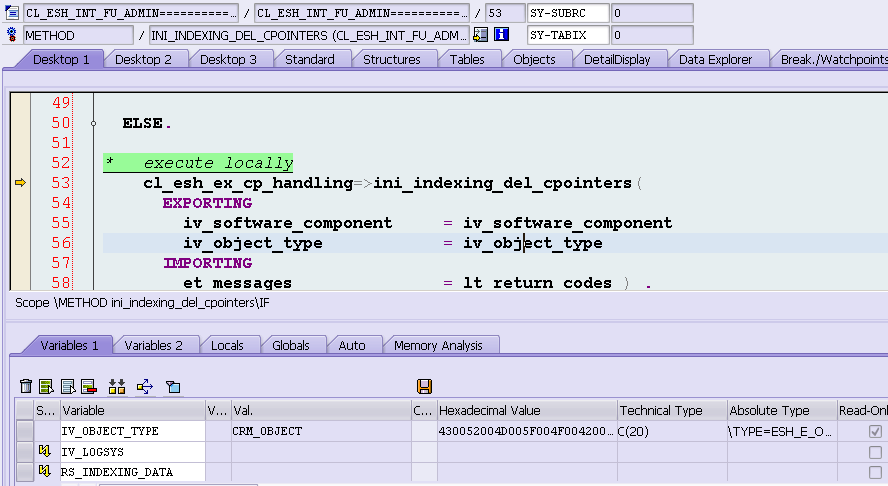Image resolution: width=888 pixels, height=486 pixels.
Task: Click the select-all corner cell of variables table
Action: pos(25,410)
